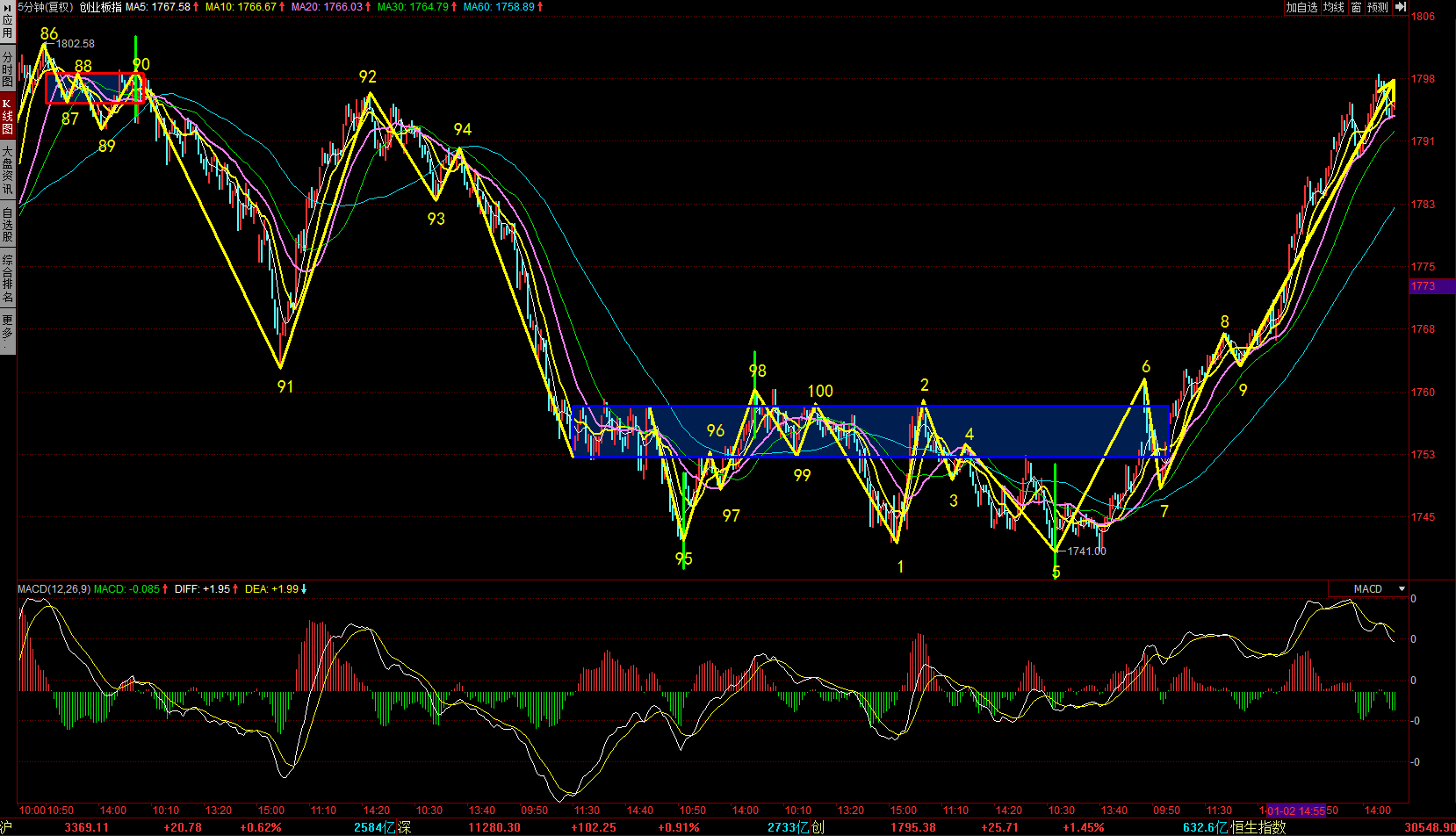
Task: Click the 恒生指数 status bar entry
Action: point(1258,827)
